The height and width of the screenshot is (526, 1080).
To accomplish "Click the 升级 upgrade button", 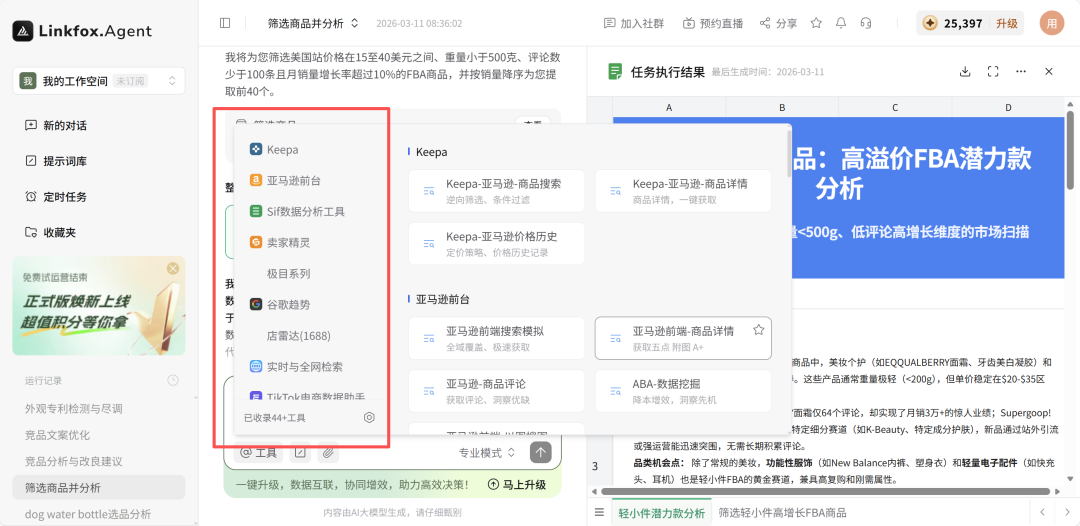I will point(1006,23).
